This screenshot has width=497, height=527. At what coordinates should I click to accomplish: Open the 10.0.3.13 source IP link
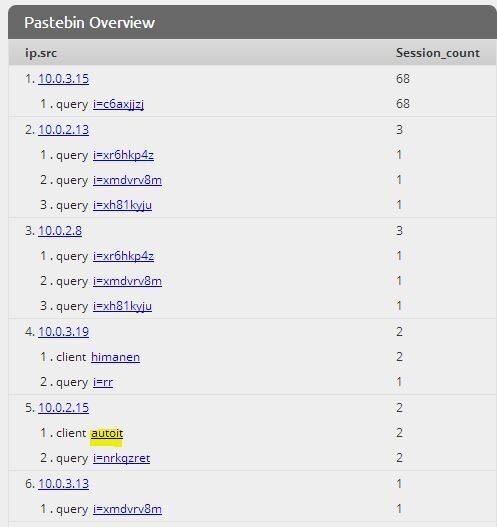coord(64,484)
